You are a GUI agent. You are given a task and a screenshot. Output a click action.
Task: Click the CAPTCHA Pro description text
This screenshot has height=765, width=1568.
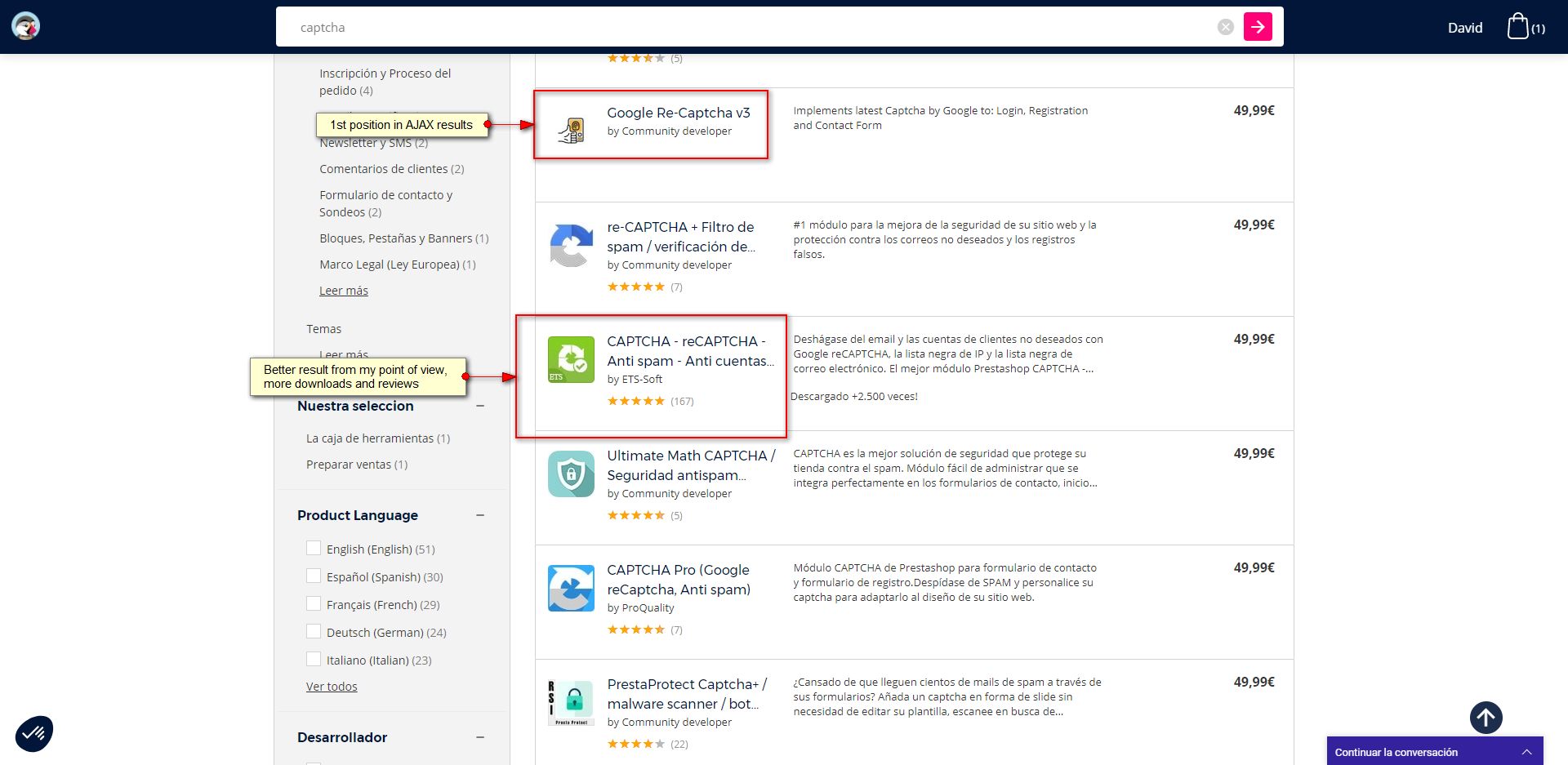coord(945,582)
